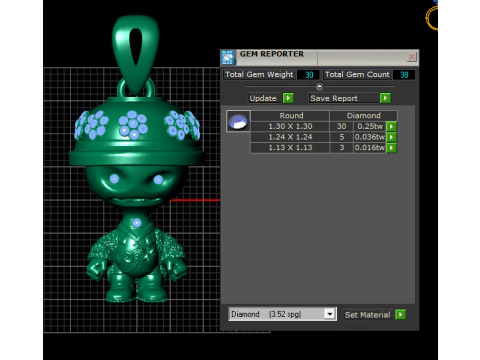Collapse panel with the round arrow handle
The height and width of the screenshot is (360, 480).
coord(319,87)
